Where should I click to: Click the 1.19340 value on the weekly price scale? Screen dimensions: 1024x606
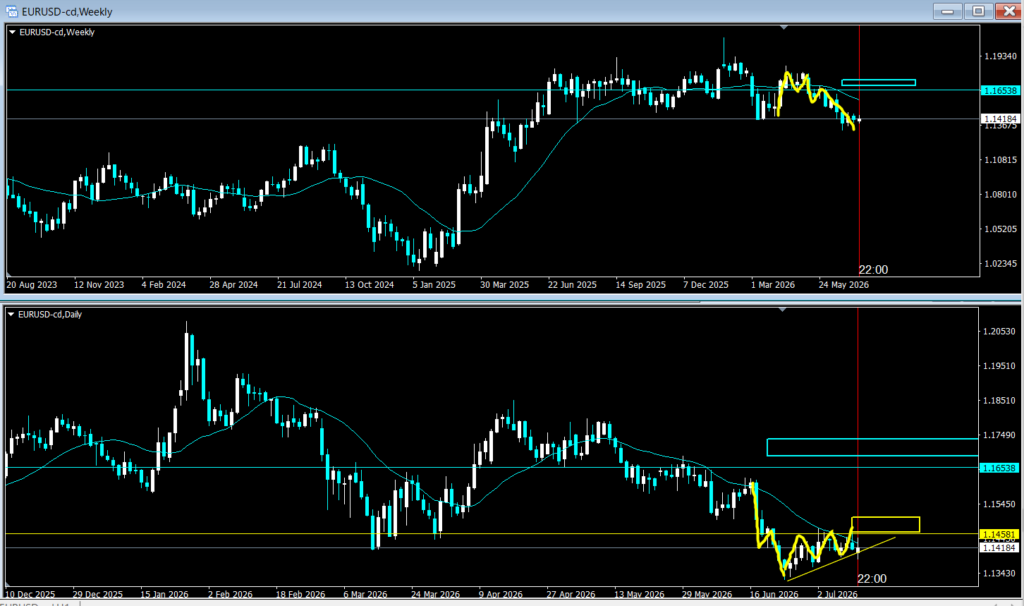point(1000,57)
